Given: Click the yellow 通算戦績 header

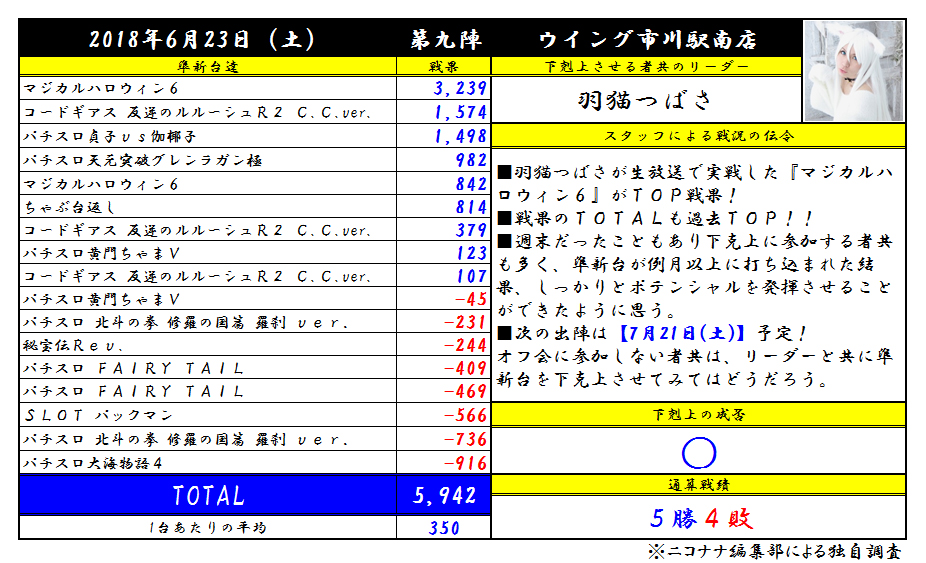Looking at the screenshot, I should pyautogui.click(x=698, y=485).
